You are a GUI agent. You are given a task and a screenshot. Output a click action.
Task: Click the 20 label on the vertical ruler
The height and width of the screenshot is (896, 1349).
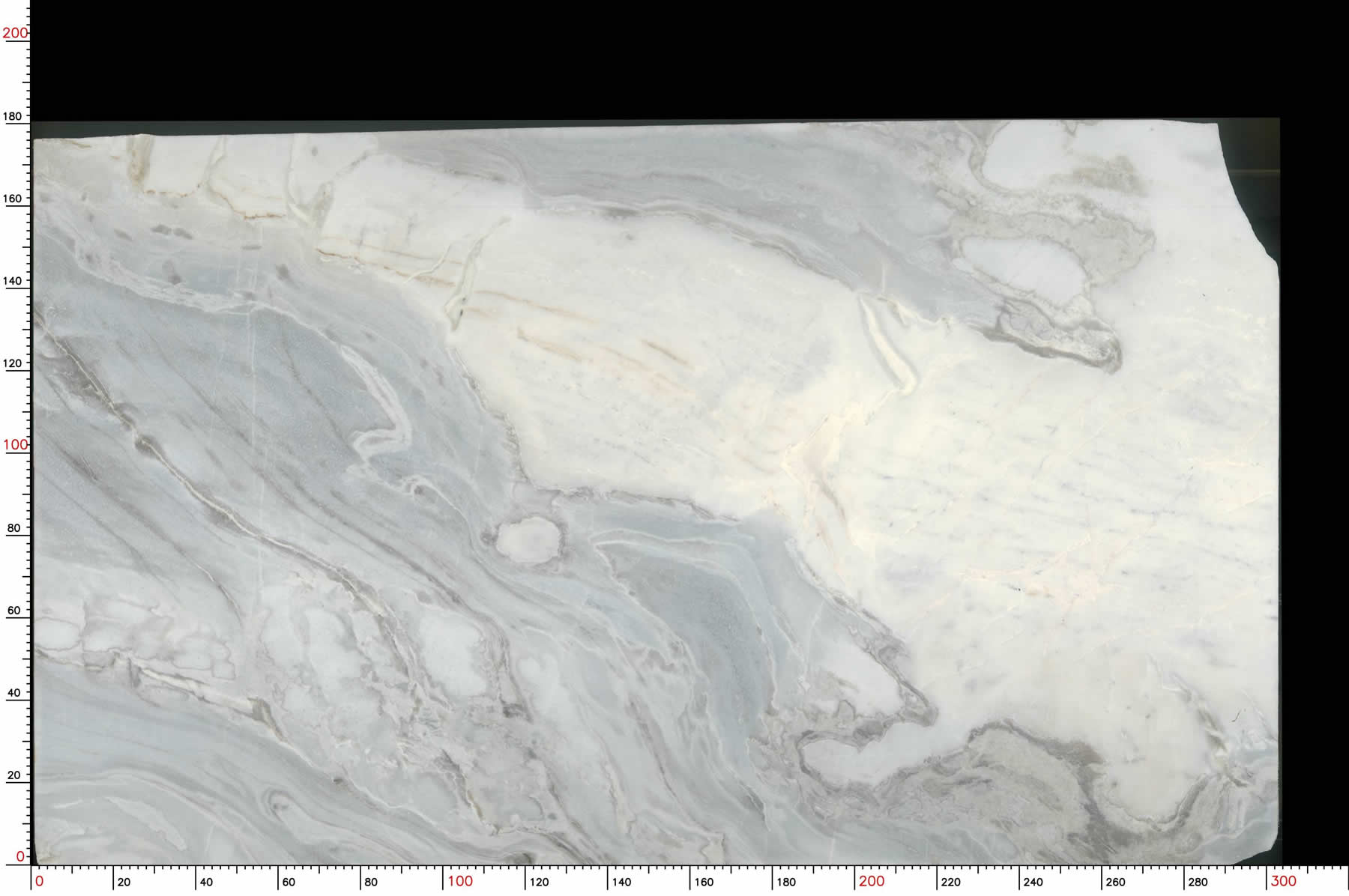point(13,775)
